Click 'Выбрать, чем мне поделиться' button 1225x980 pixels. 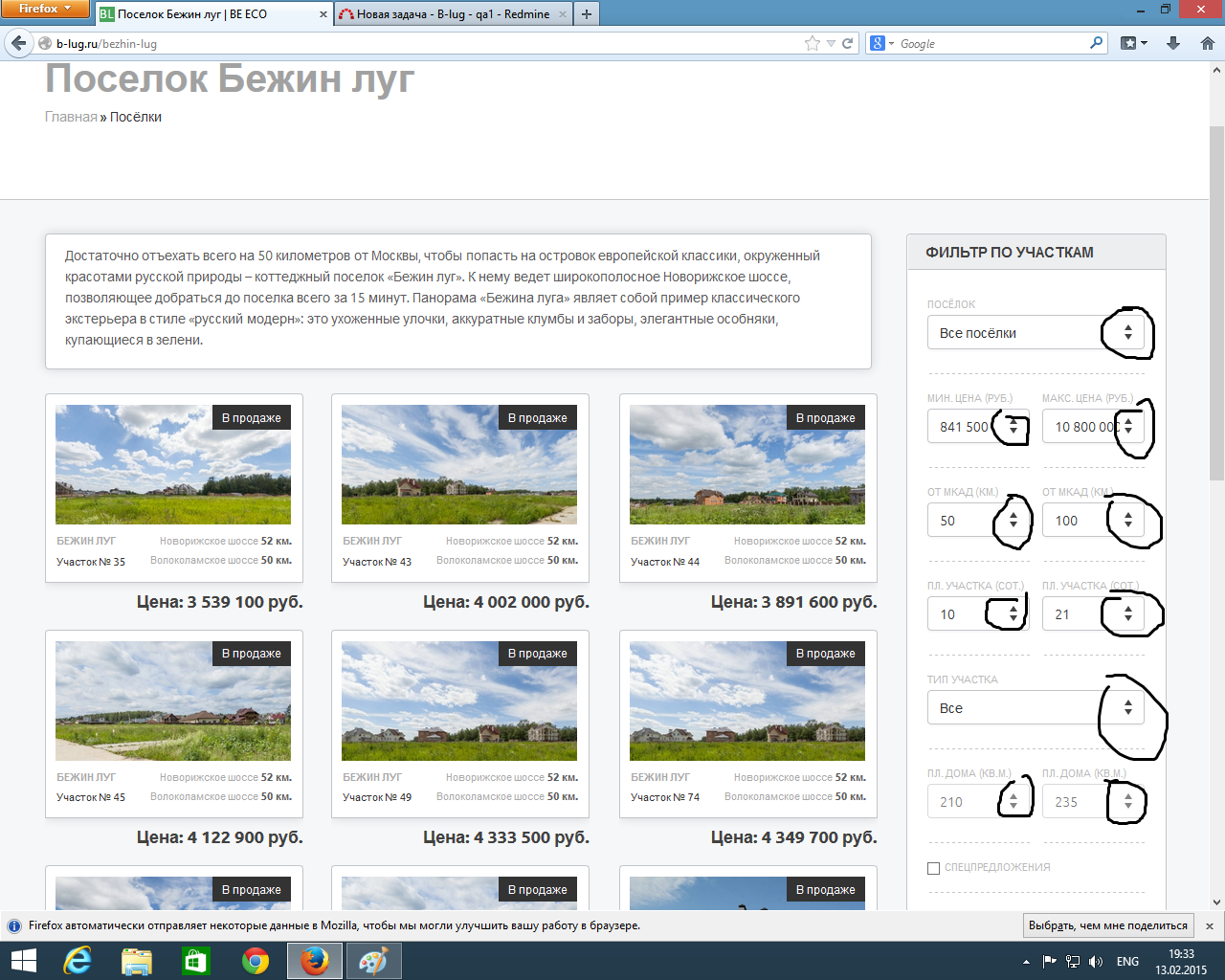1107,925
